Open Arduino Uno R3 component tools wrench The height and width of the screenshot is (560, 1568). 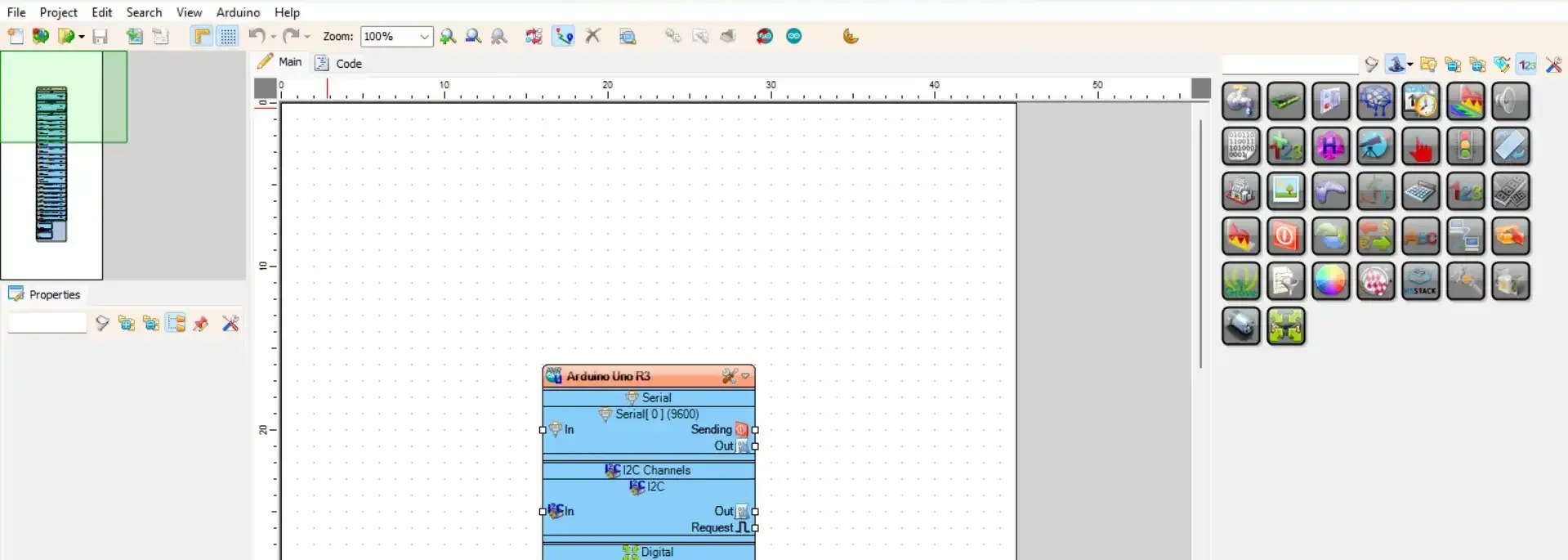click(730, 376)
